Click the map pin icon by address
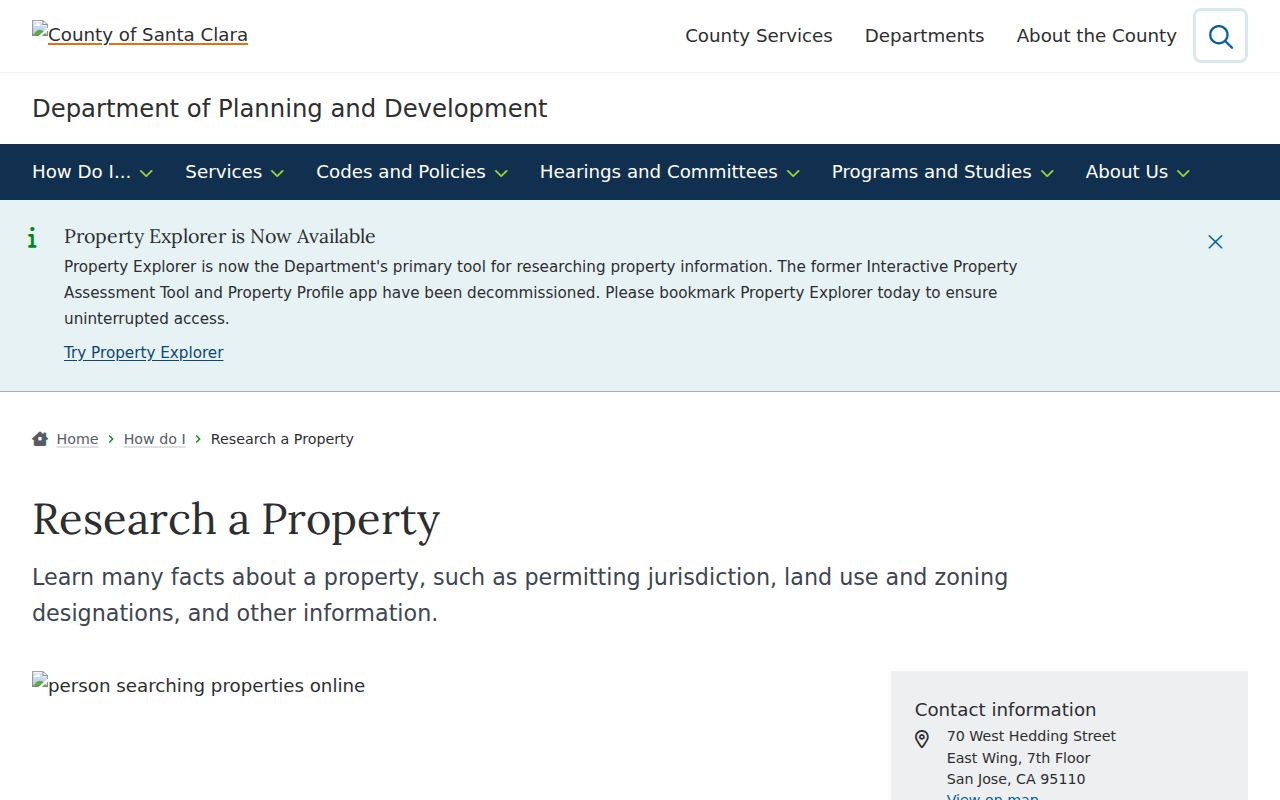The image size is (1280, 800). click(922, 739)
